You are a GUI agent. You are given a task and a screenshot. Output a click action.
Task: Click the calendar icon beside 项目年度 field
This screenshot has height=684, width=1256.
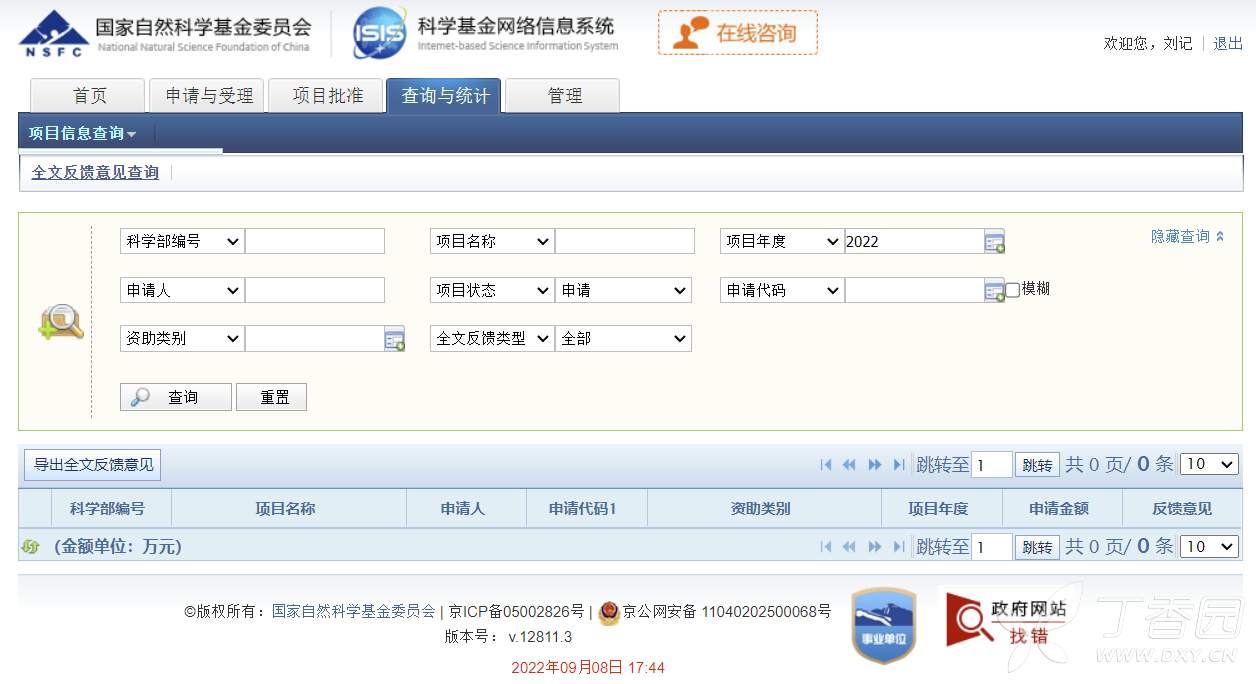click(994, 241)
